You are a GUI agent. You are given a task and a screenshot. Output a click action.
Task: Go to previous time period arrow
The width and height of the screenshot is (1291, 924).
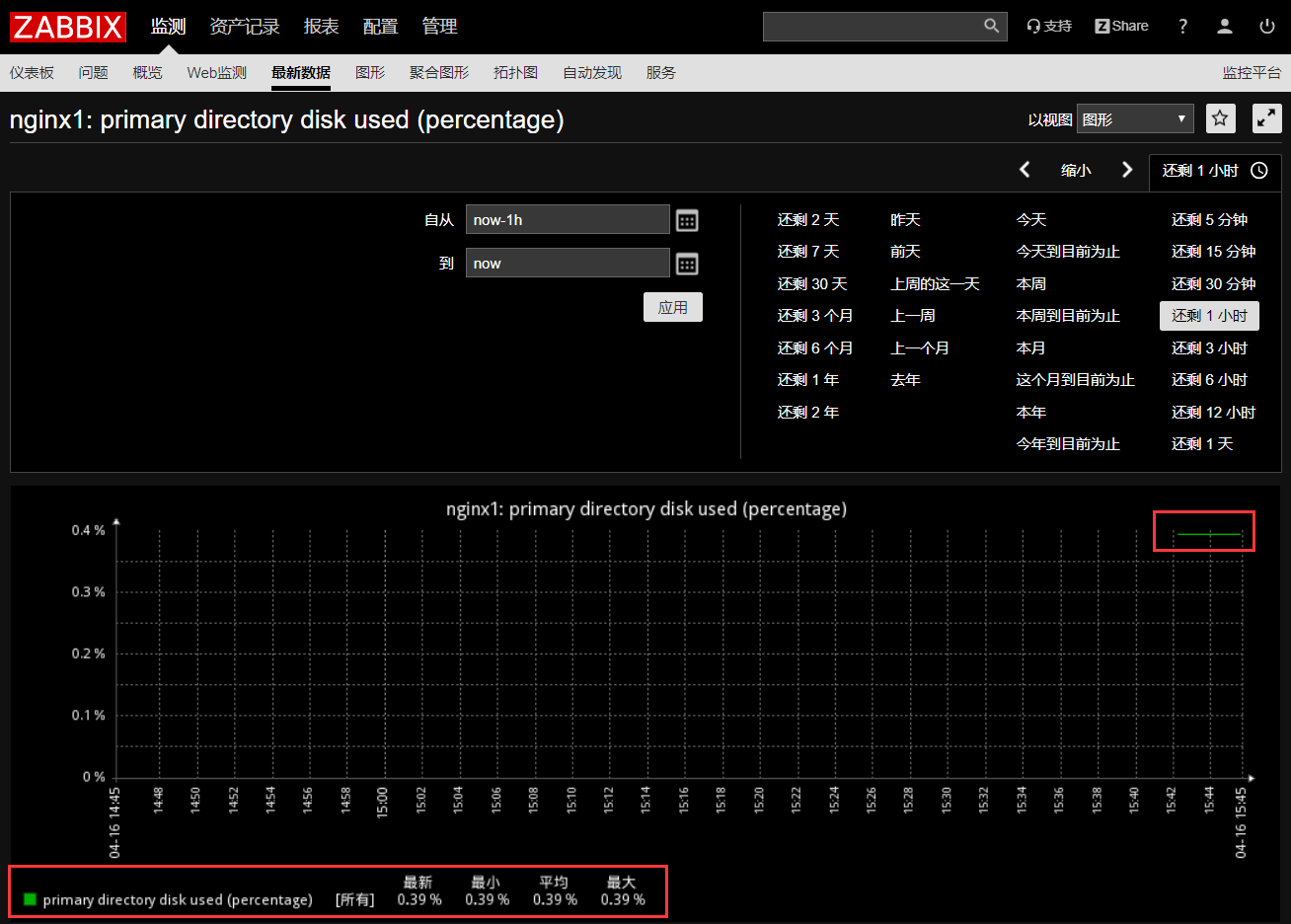click(1025, 170)
